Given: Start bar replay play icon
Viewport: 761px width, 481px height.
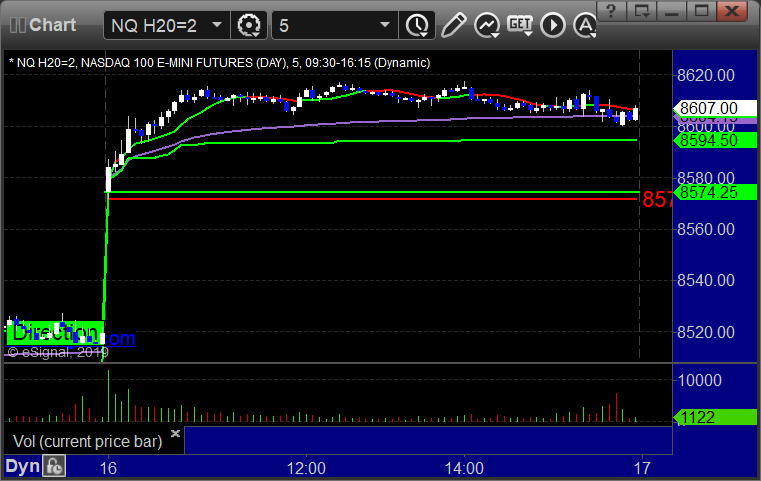Looking at the screenshot, I should [553, 25].
